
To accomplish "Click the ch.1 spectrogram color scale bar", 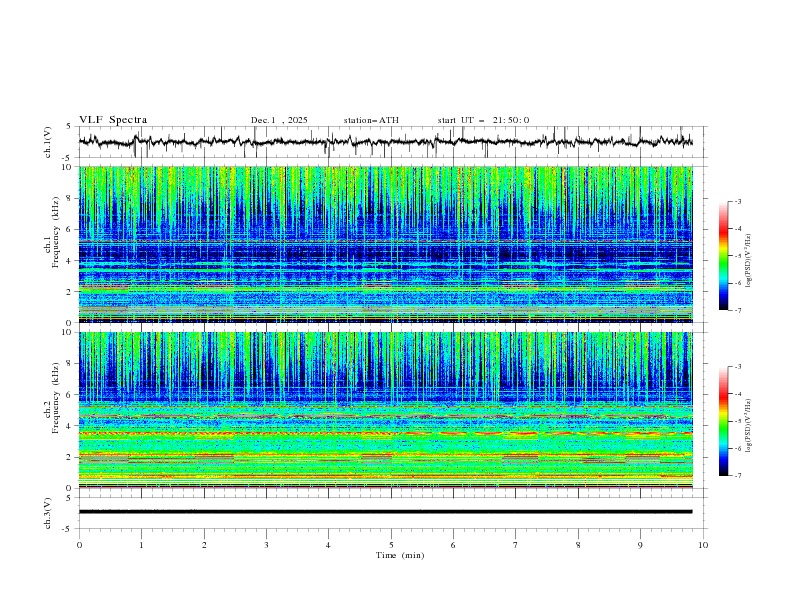I will [x=723, y=256].
